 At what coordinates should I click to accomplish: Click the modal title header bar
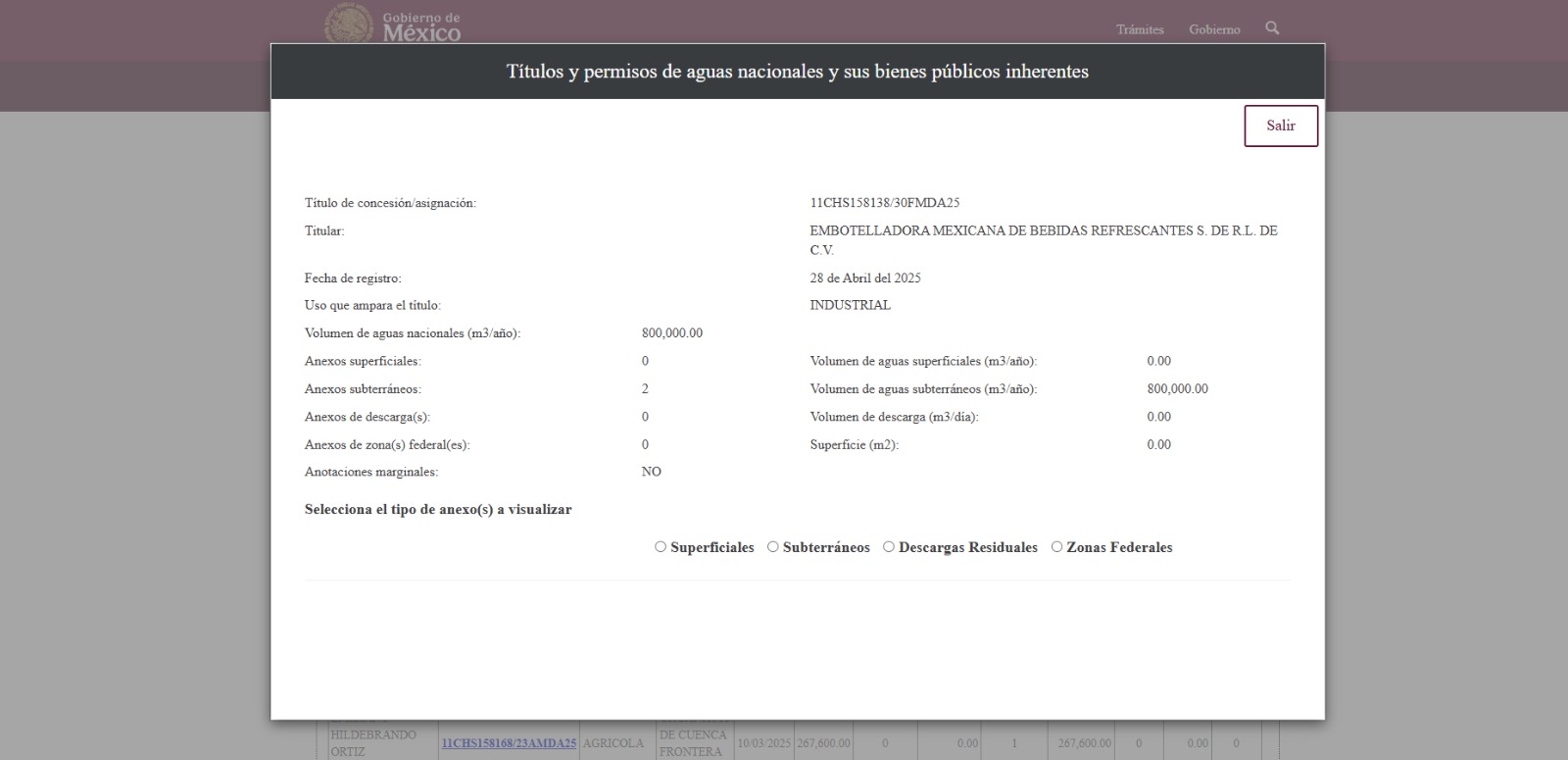797,72
